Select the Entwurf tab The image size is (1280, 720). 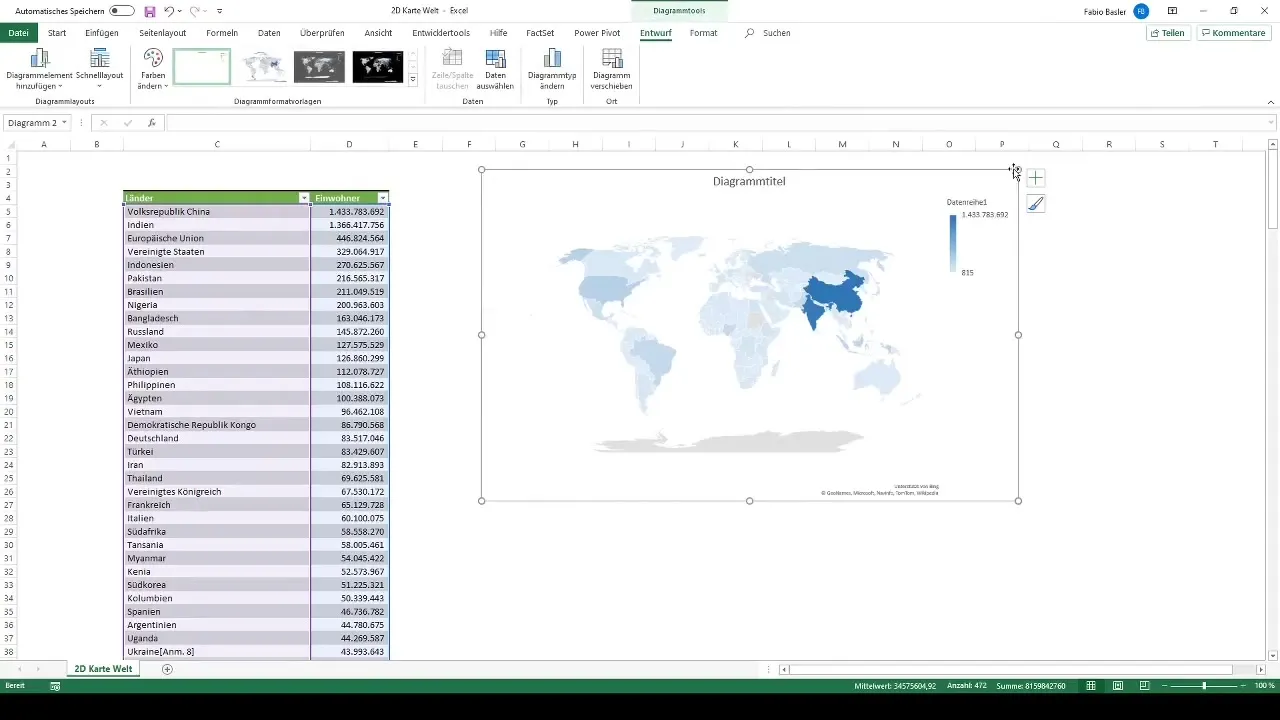[655, 33]
